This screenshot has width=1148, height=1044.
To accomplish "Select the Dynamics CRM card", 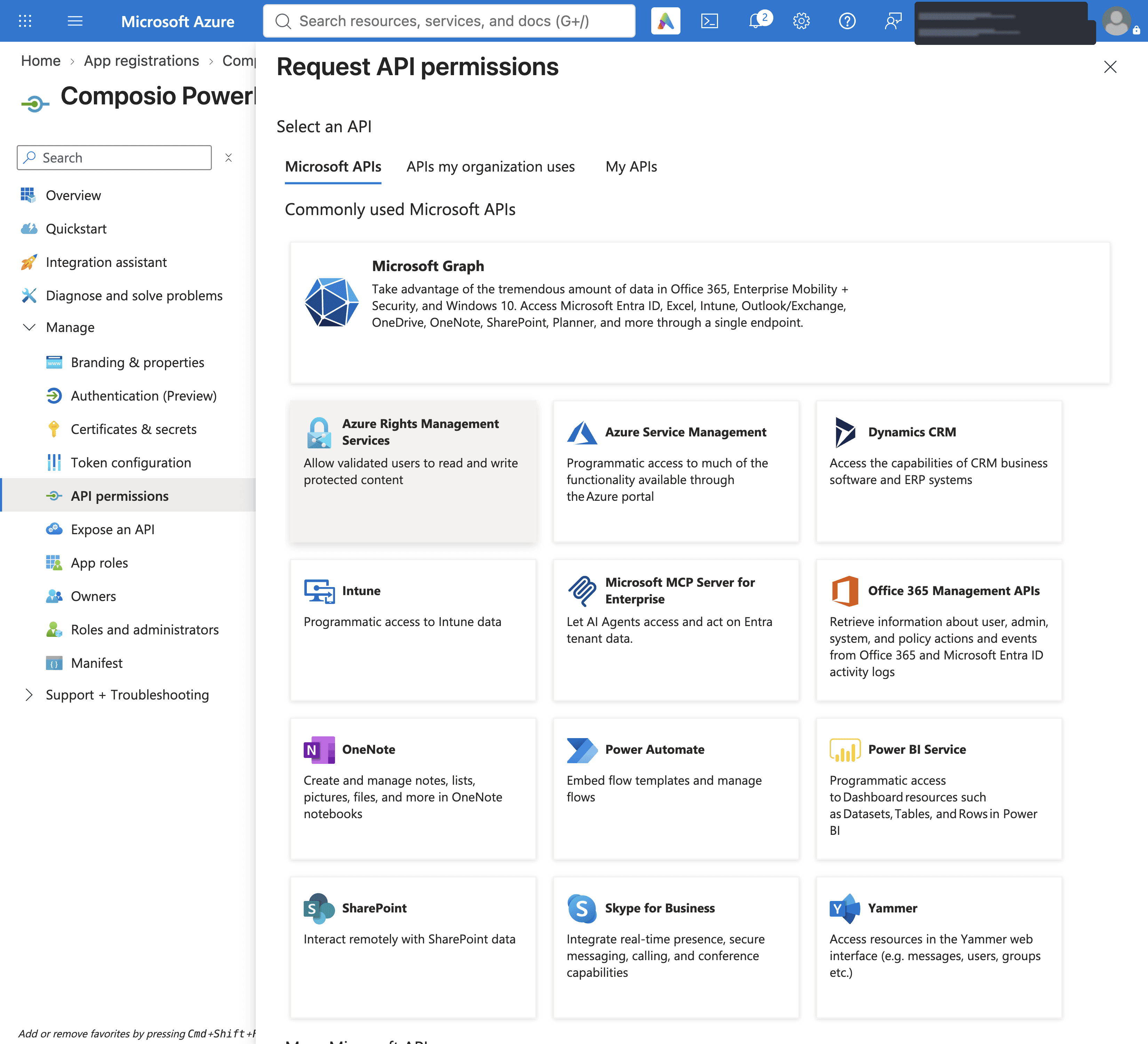I will [x=939, y=472].
